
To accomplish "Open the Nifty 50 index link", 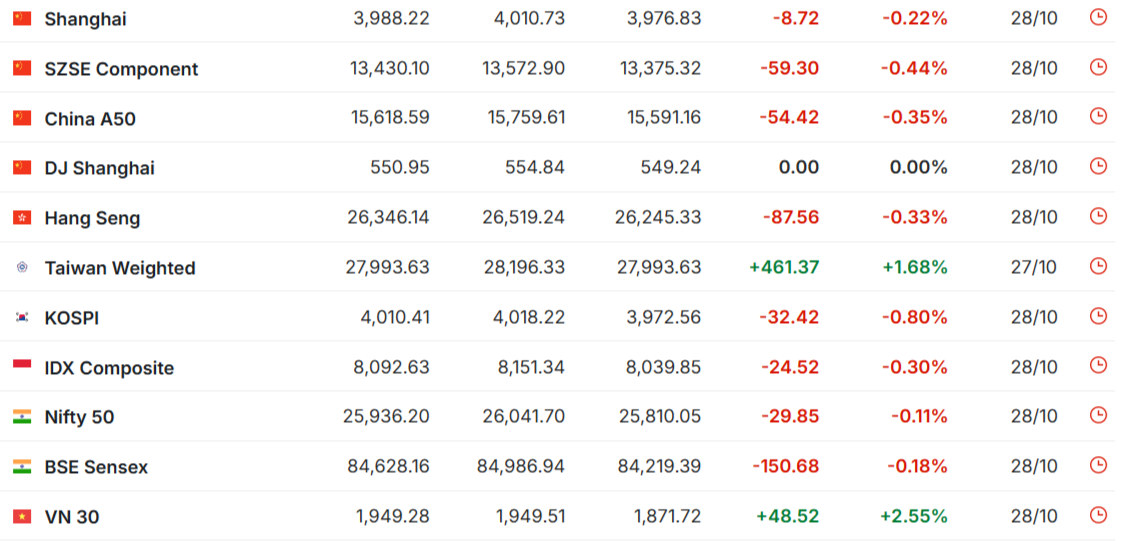I will [x=79, y=417].
